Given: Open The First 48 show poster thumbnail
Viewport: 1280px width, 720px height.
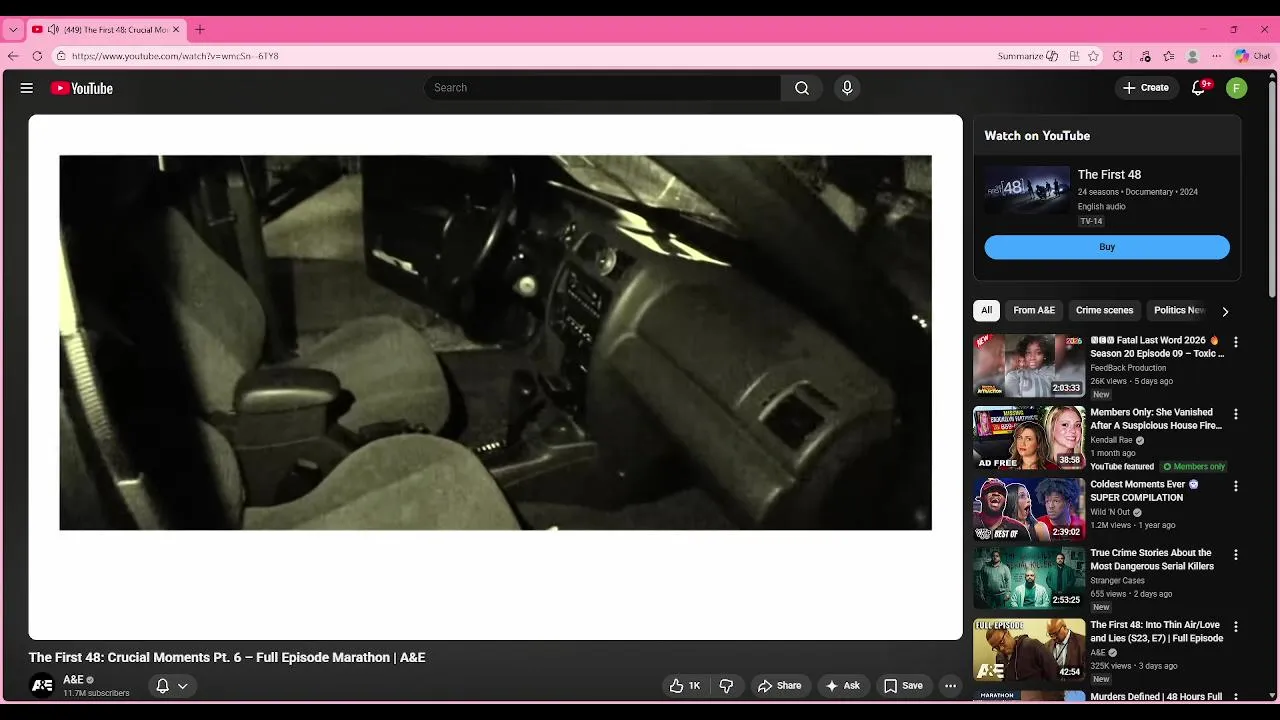Looking at the screenshot, I should coord(1027,190).
